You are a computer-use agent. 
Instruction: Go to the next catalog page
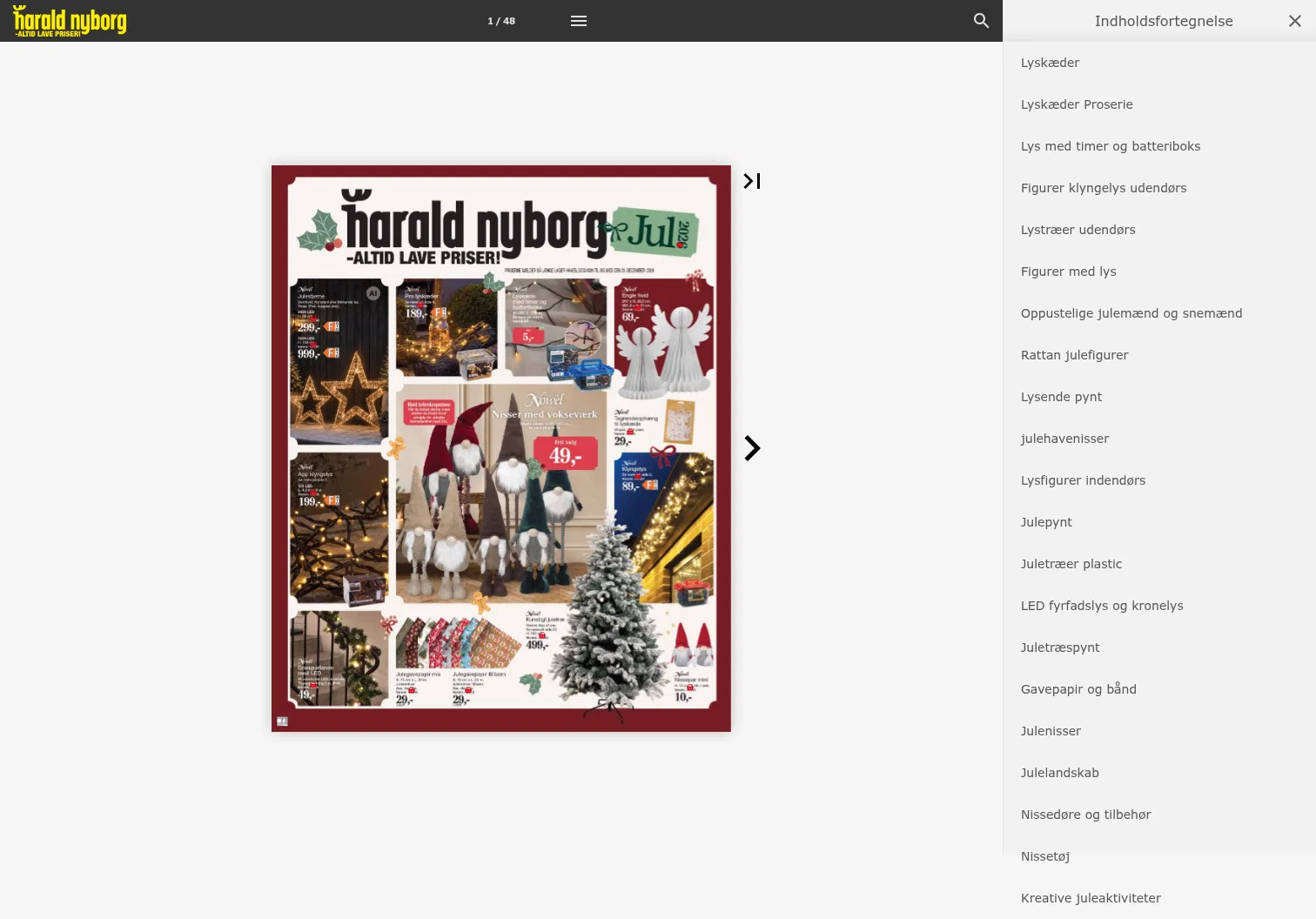click(752, 448)
